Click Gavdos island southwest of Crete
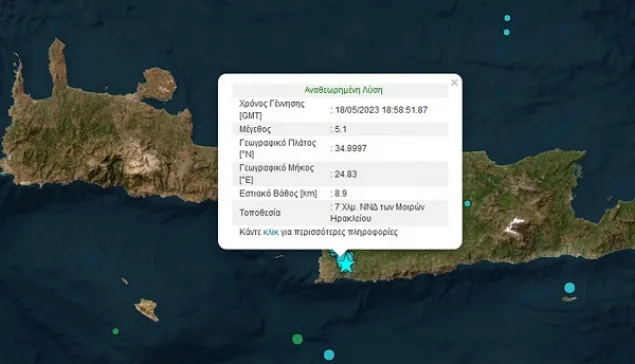The width and height of the screenshot is (635, 364). click(147, 309)
